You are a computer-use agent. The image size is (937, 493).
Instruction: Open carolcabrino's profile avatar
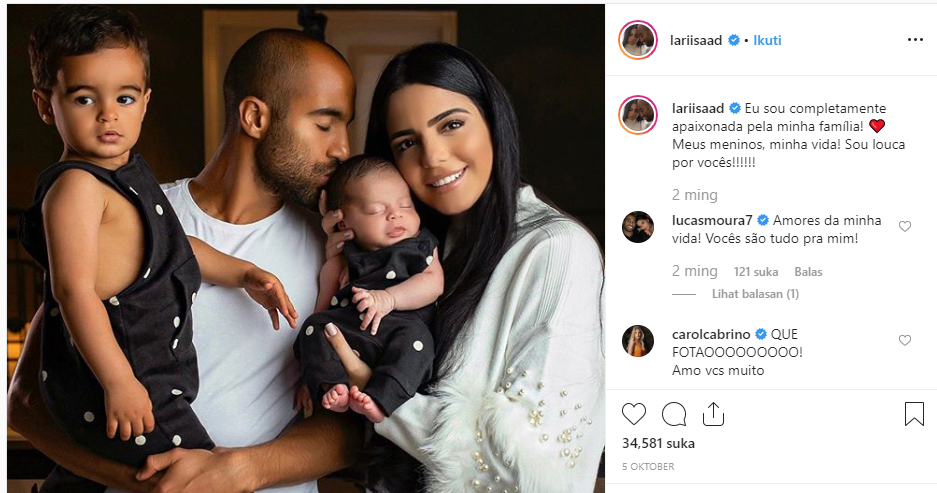pyautogui.click(x=638, y=341)
